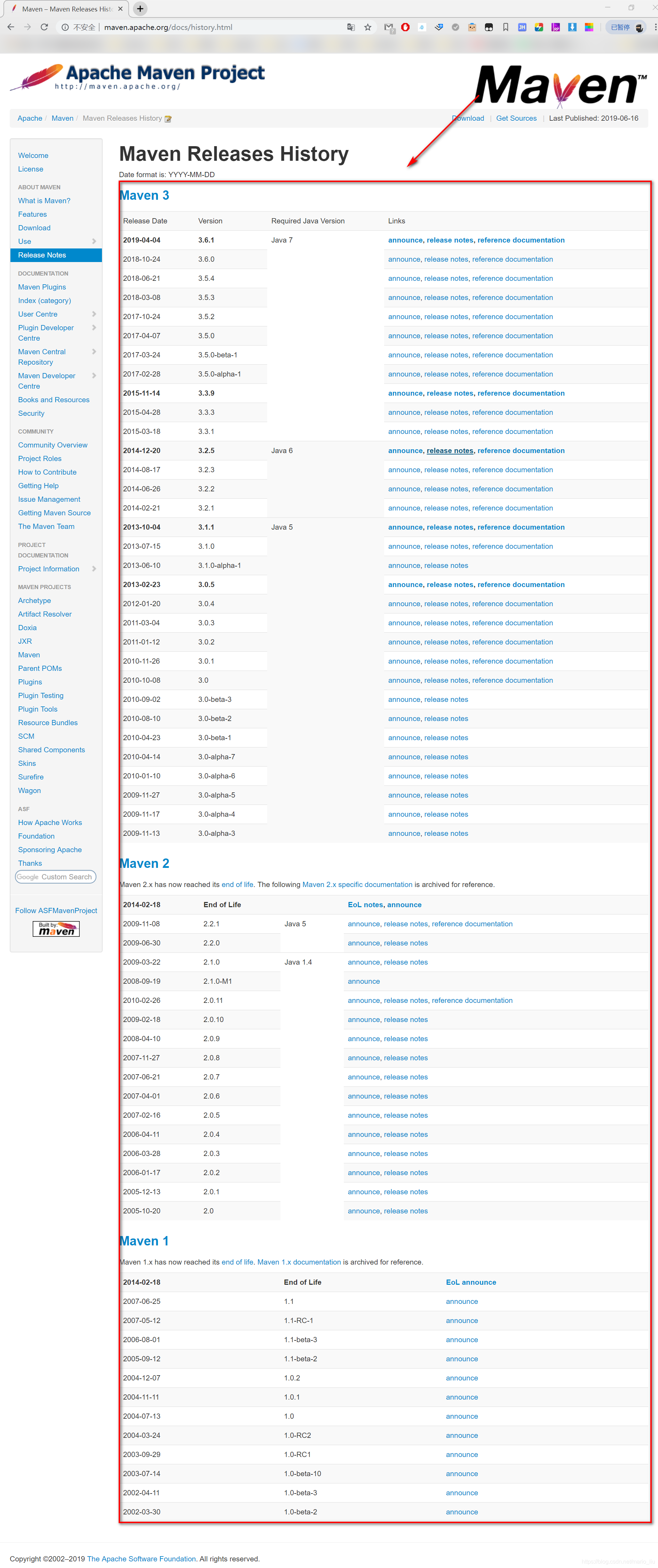Reload the current page
Image resolution: width=658 pixels, height=1568 pixels.
click(44, 27)
